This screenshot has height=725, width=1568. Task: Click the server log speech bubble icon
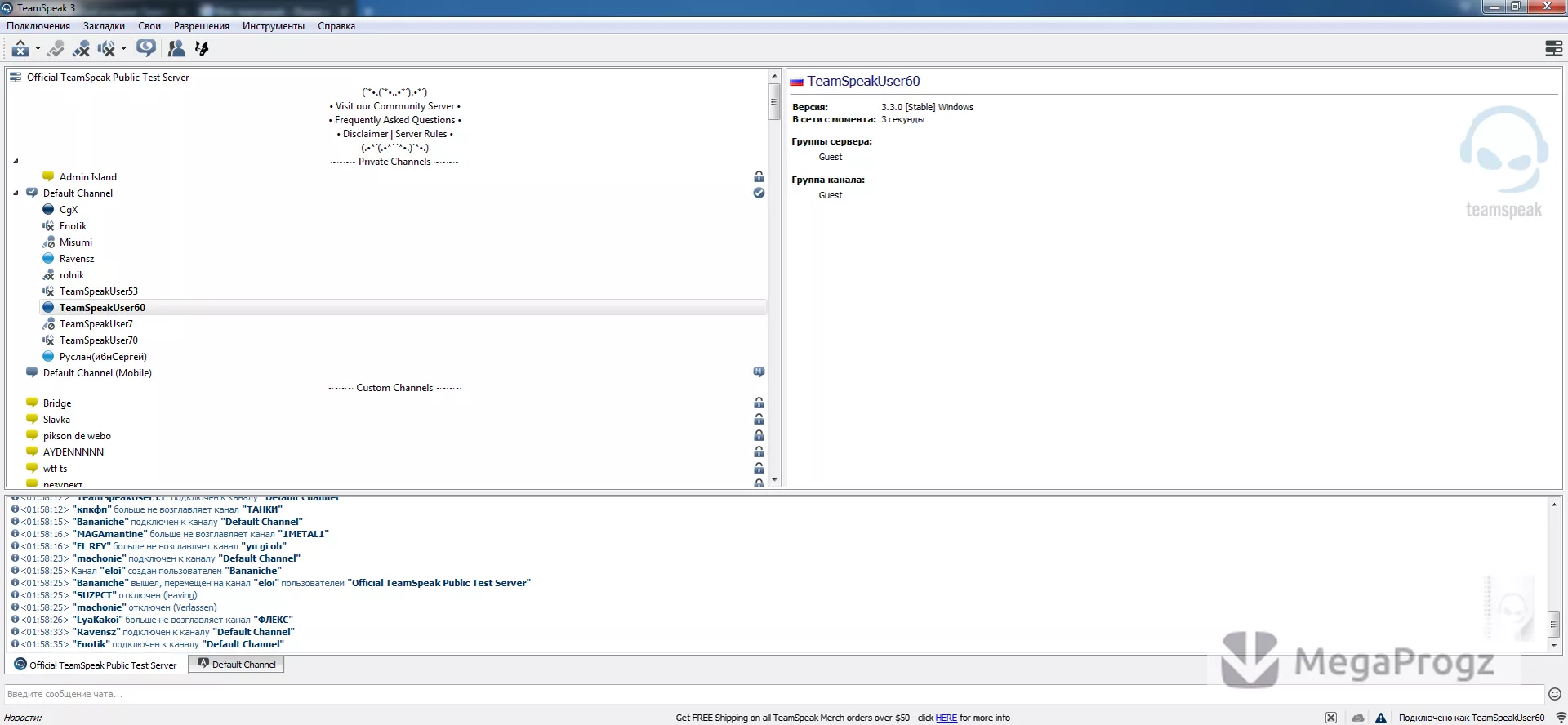[146, 48]
